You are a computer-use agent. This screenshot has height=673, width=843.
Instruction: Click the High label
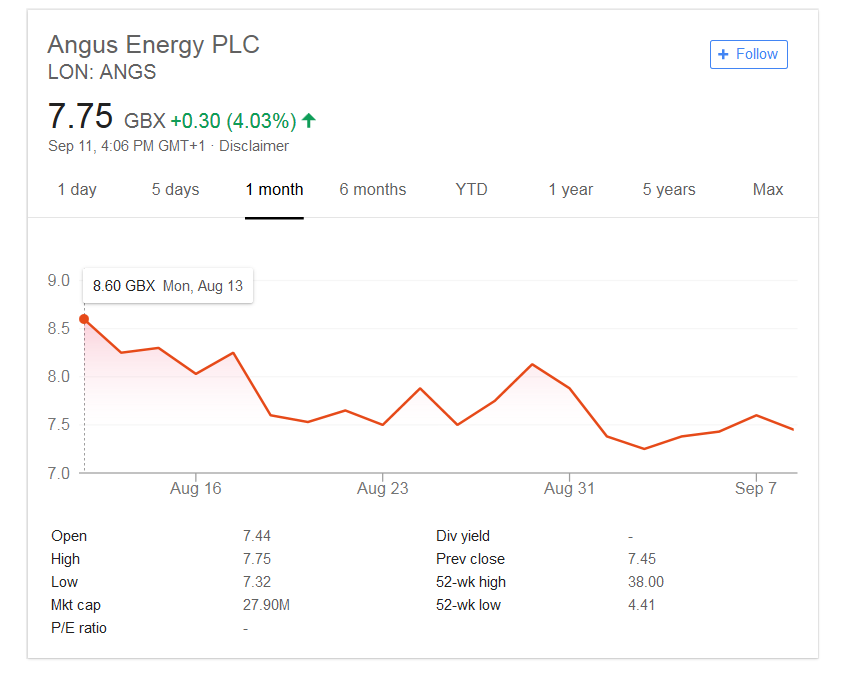(65, 559)
